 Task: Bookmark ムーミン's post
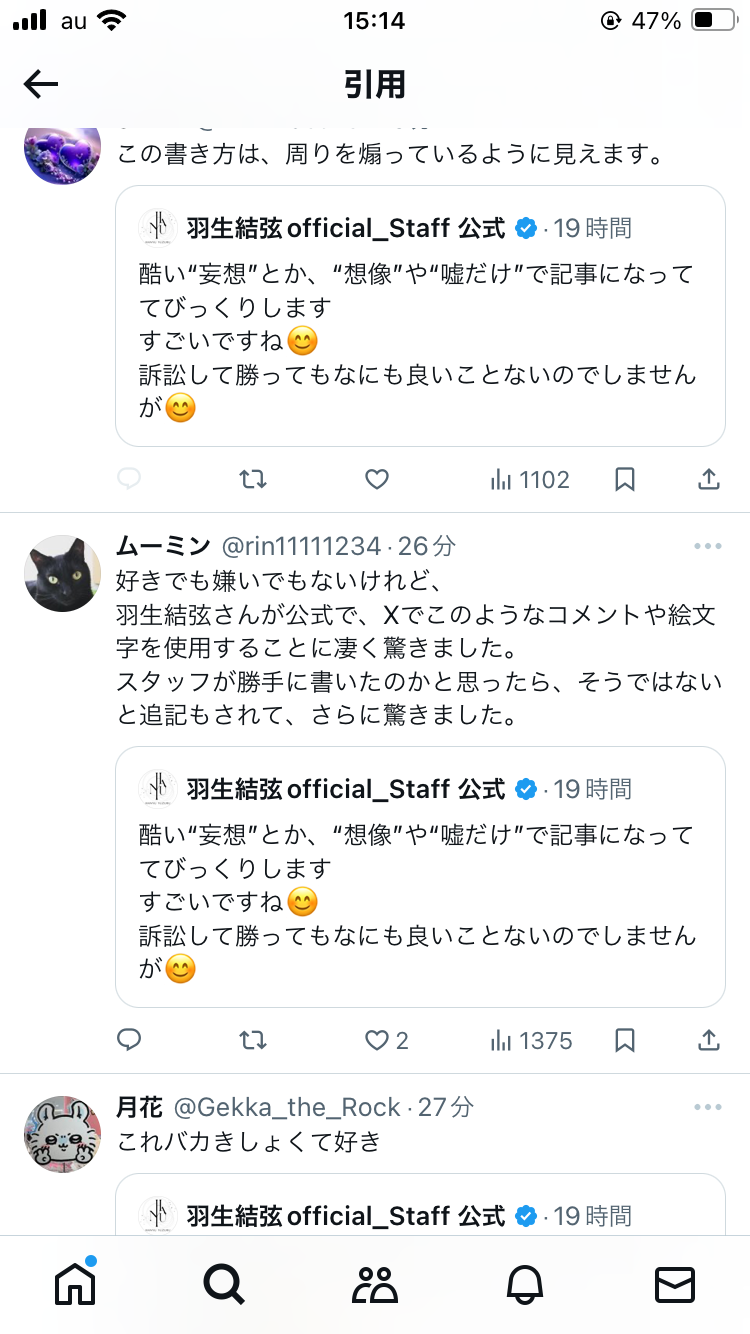pos(625,1041)
